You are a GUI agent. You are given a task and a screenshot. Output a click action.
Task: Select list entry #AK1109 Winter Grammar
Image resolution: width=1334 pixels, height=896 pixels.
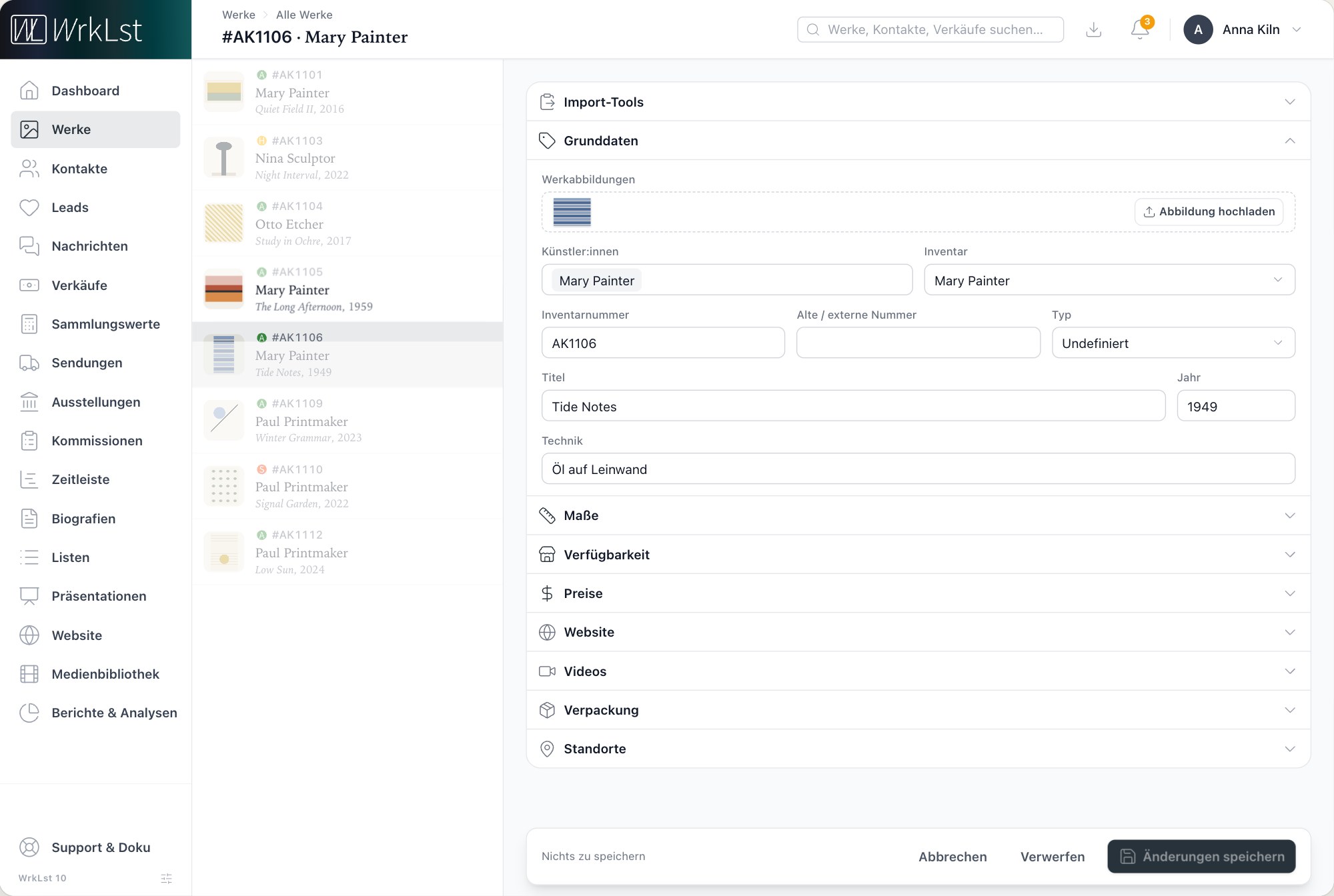(348, 421)
